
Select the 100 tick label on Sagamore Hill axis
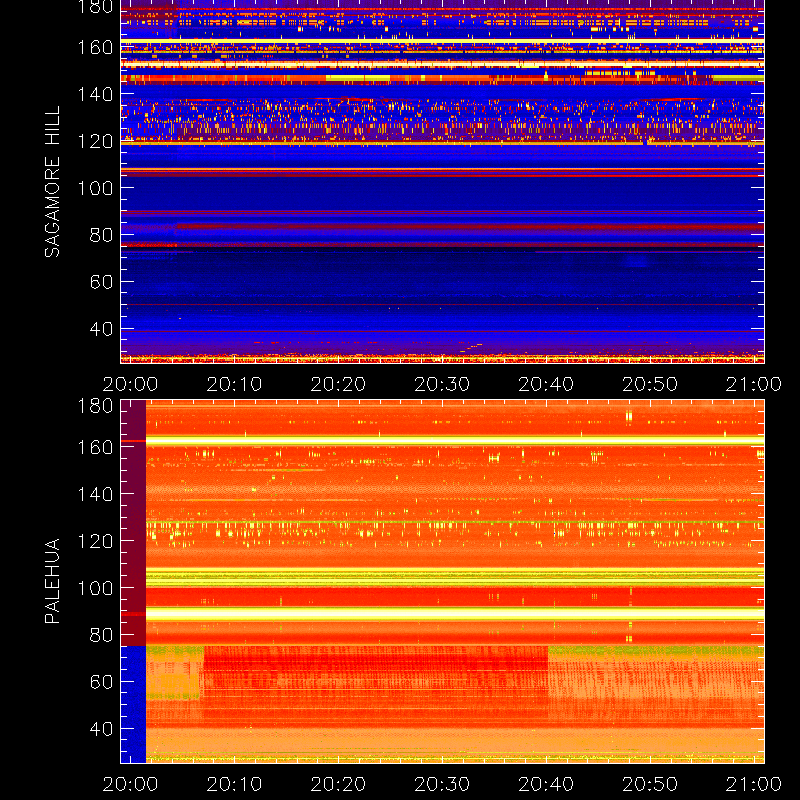tap(95, 188)
